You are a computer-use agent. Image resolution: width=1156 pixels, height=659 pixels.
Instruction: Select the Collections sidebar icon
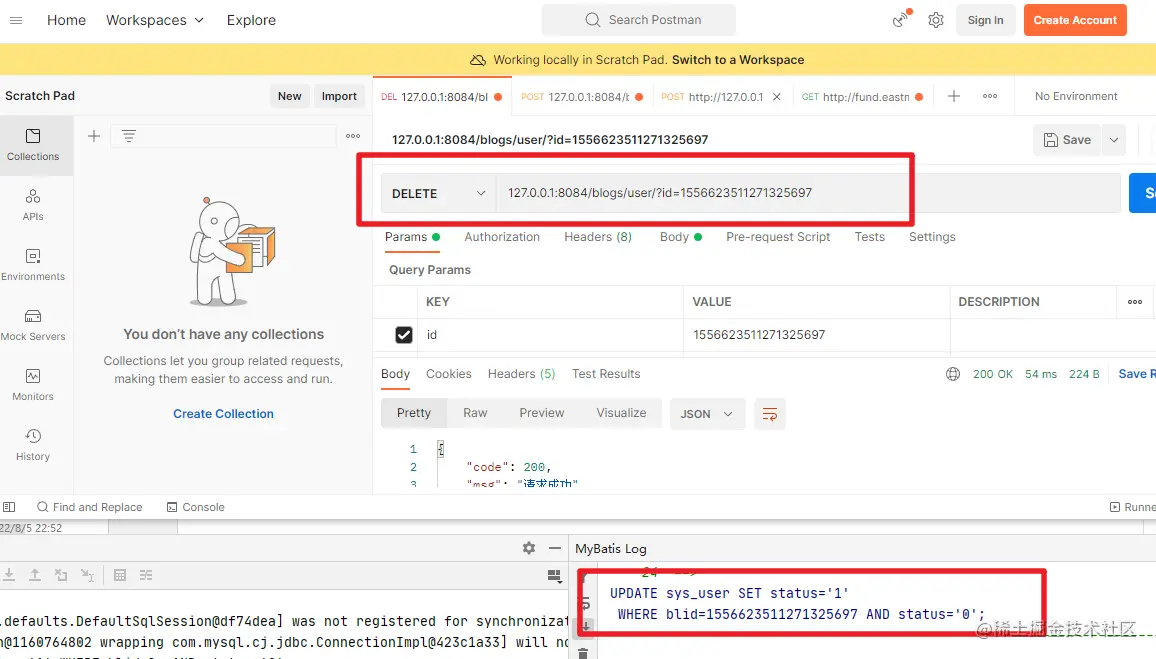(33, 144)
